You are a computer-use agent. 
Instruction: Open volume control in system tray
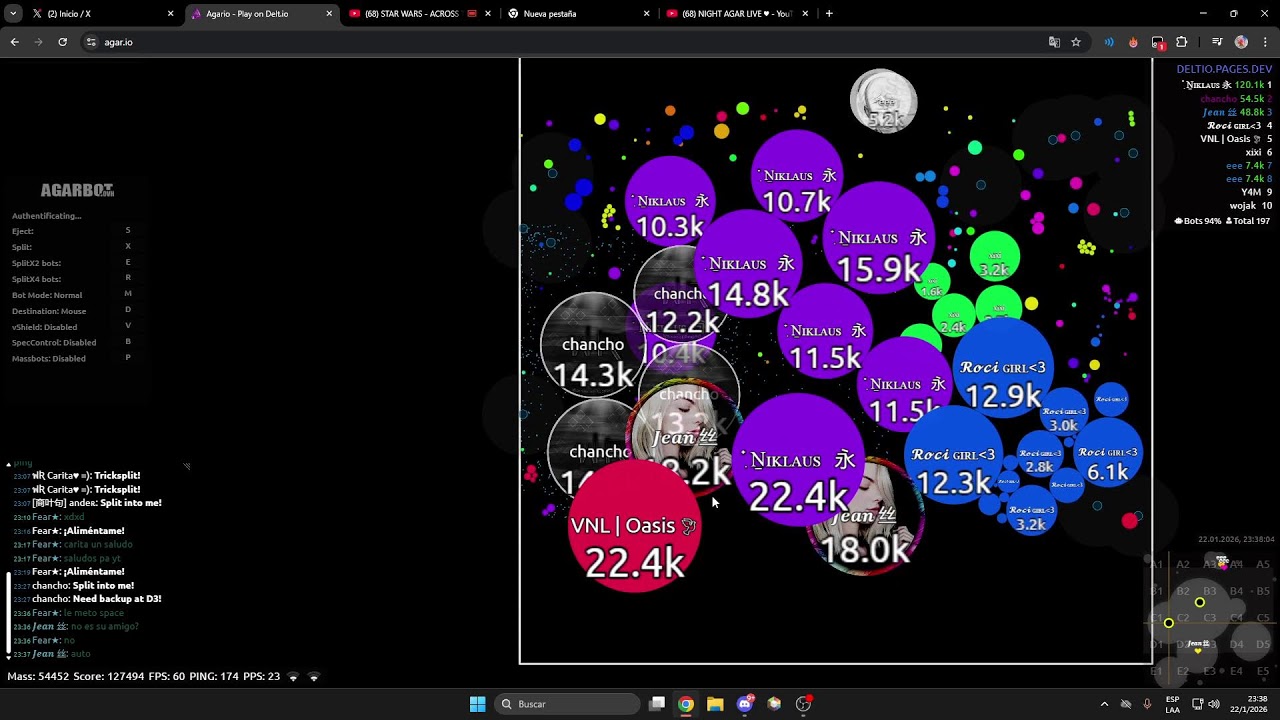pos(1214,704)
